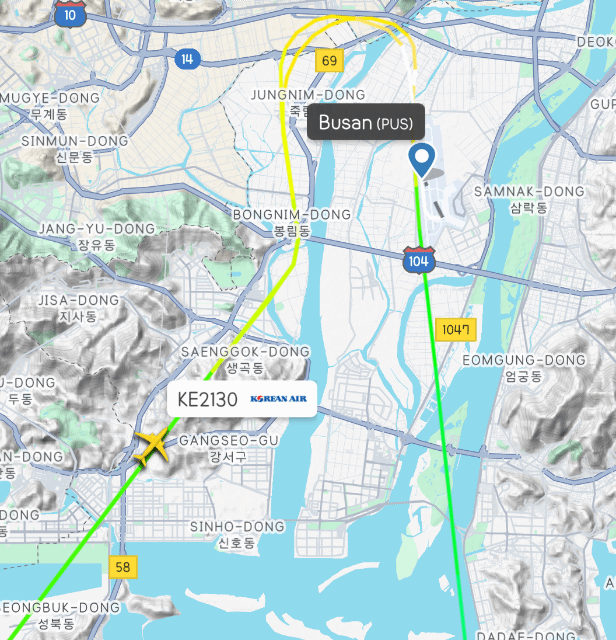This screenshot has width=616, height=640.
Task: Select the Saenggok-dong map label
Action: point(245,360)
